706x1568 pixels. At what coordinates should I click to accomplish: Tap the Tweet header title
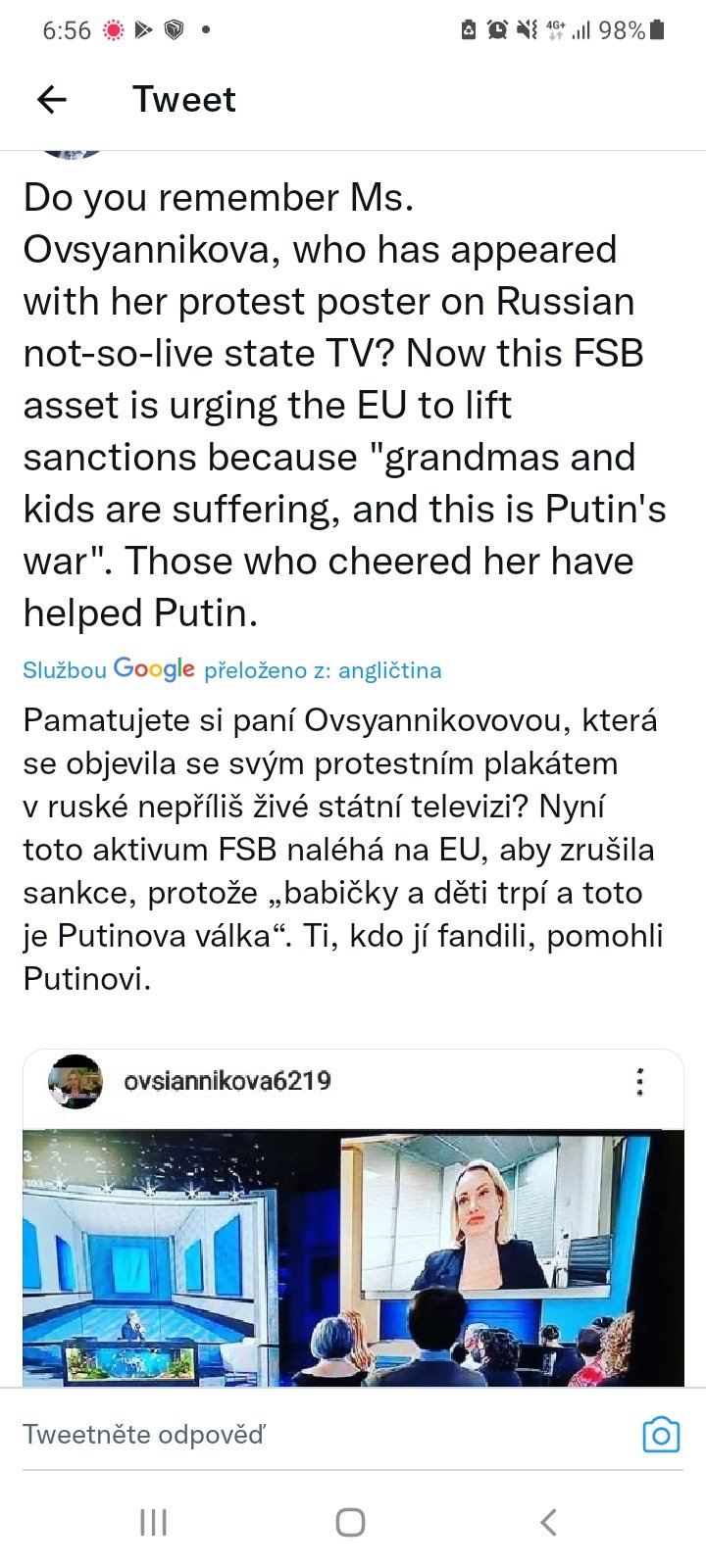point(184,99)
